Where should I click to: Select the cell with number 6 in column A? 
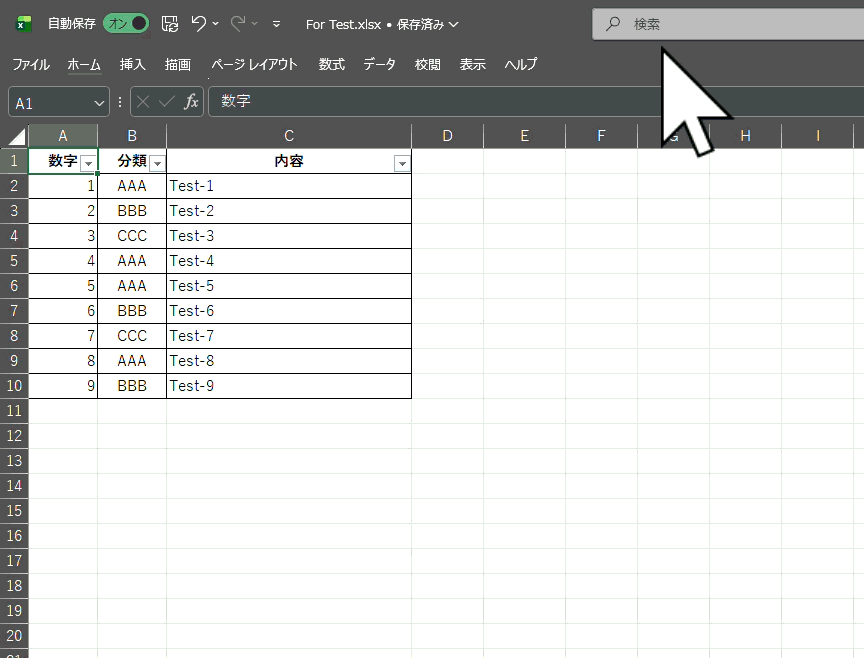(63, 311)
